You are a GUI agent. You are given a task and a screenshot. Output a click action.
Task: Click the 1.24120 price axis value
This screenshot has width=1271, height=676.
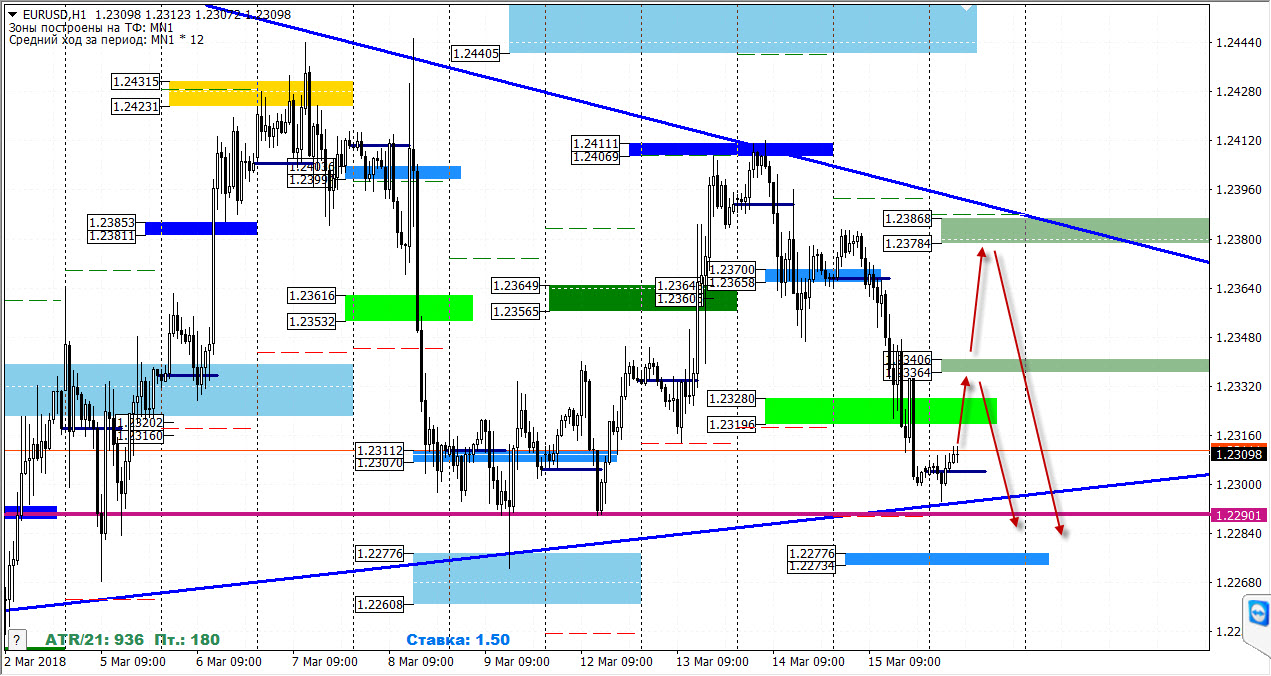[1238, 141]
